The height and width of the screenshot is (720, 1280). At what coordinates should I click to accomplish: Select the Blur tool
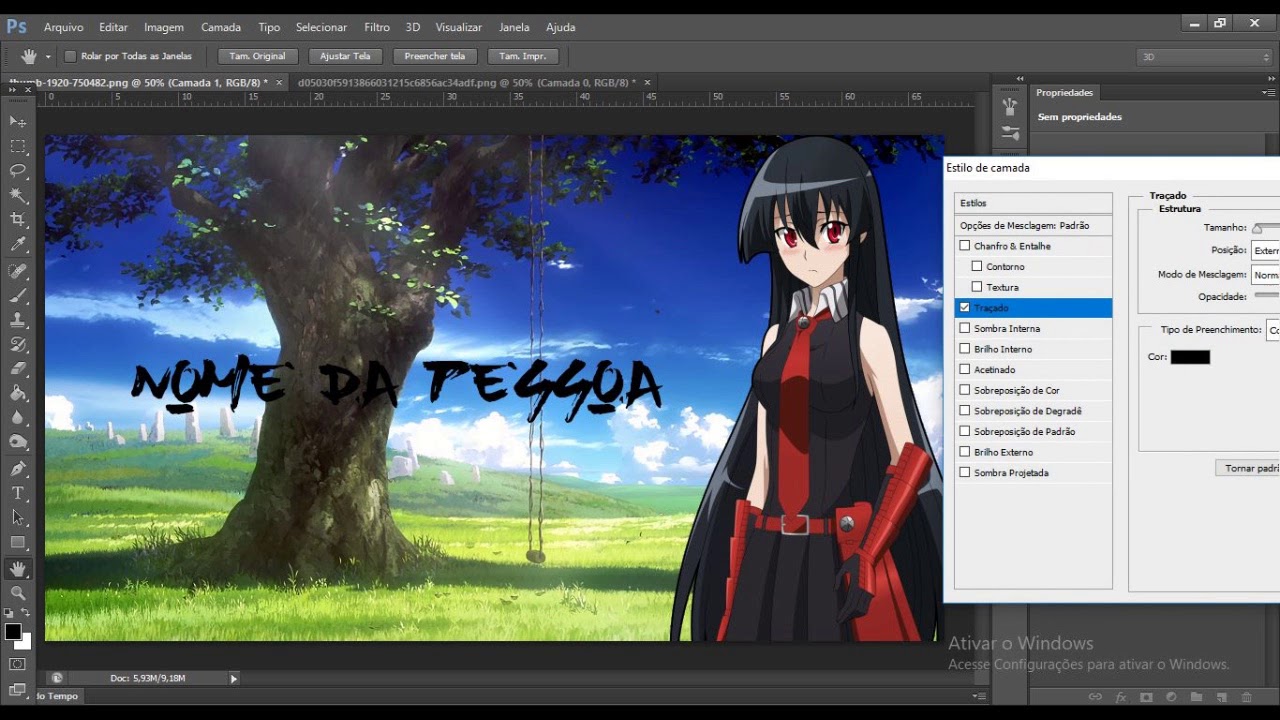point(18,418)
